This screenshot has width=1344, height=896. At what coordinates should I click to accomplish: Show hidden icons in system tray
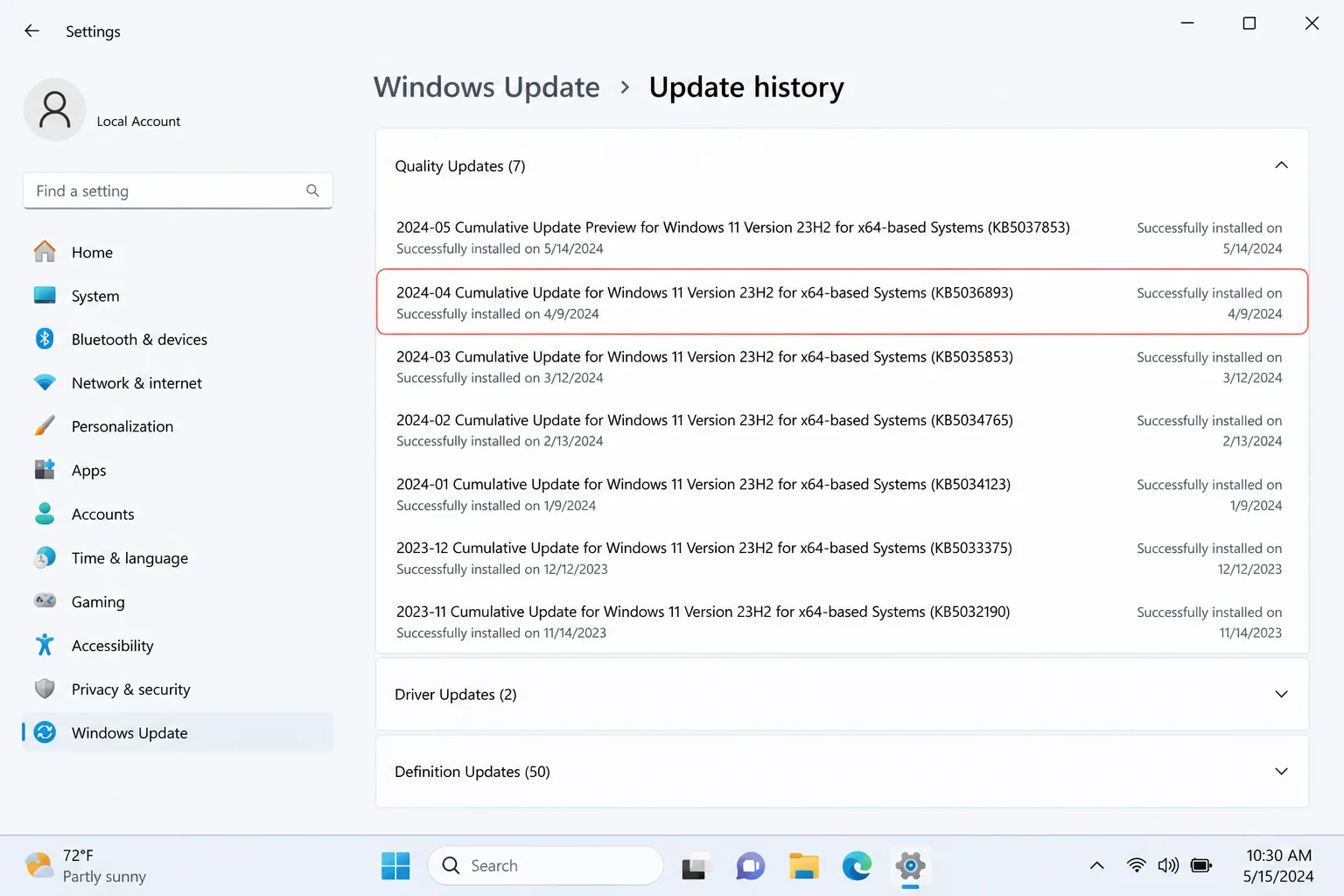[x=1096, y=865]
